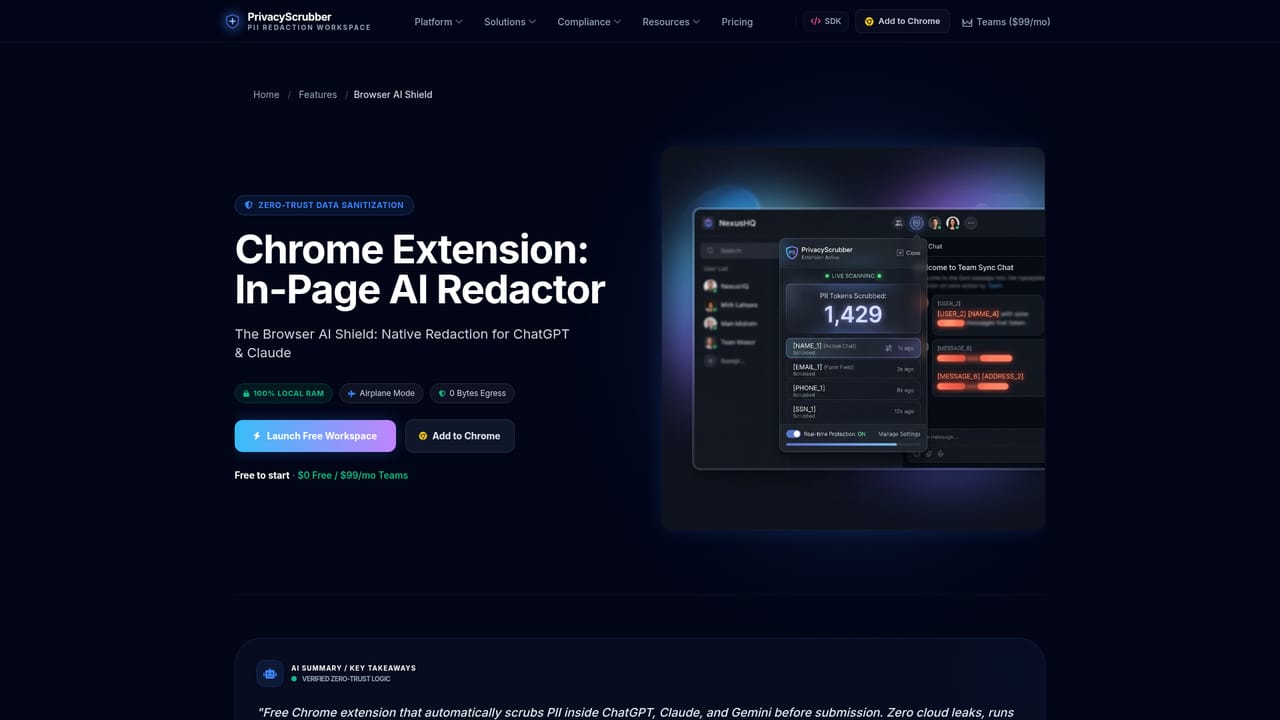The width and height of the screenshot is (1280, 720).
Task: Click the shield extension icon in NexusHQ mockup toolbar
Action: pyautogui.click(x=916, y=223)
